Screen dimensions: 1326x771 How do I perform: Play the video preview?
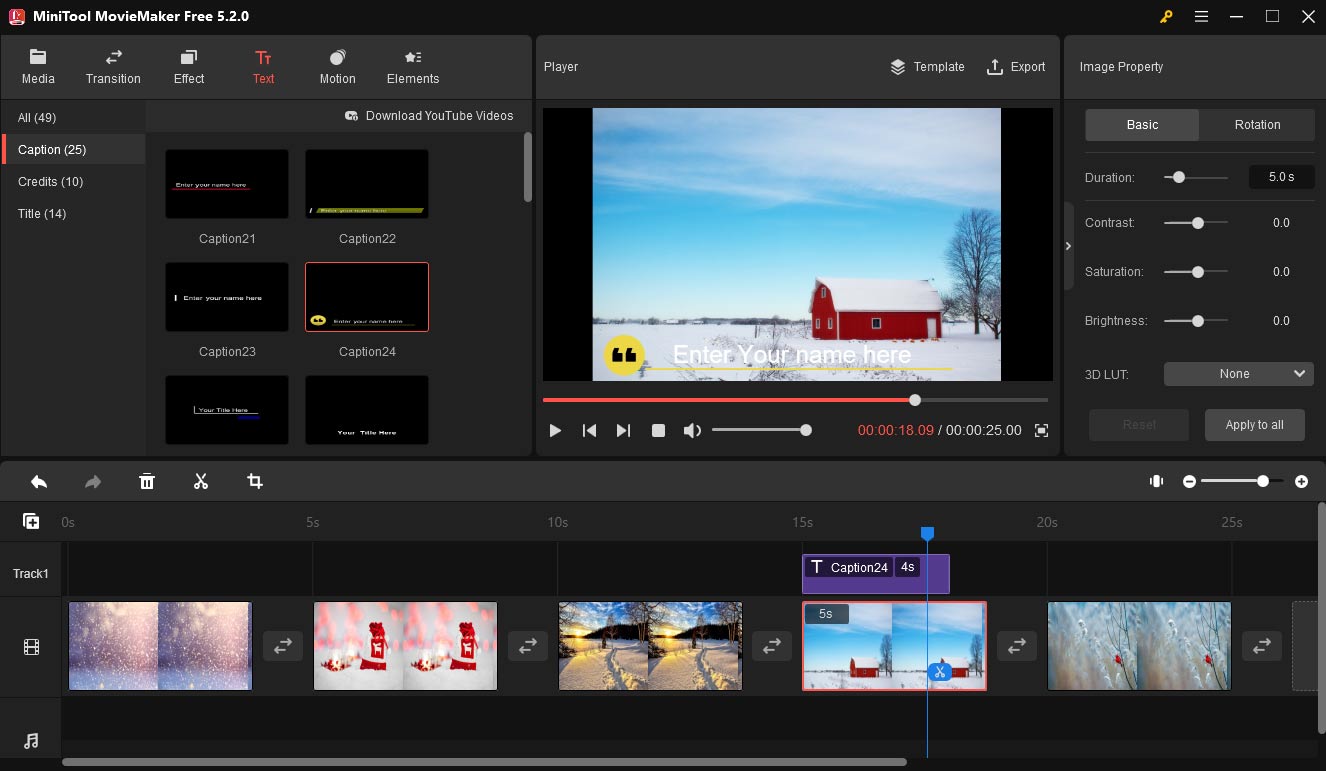(555, 430)
